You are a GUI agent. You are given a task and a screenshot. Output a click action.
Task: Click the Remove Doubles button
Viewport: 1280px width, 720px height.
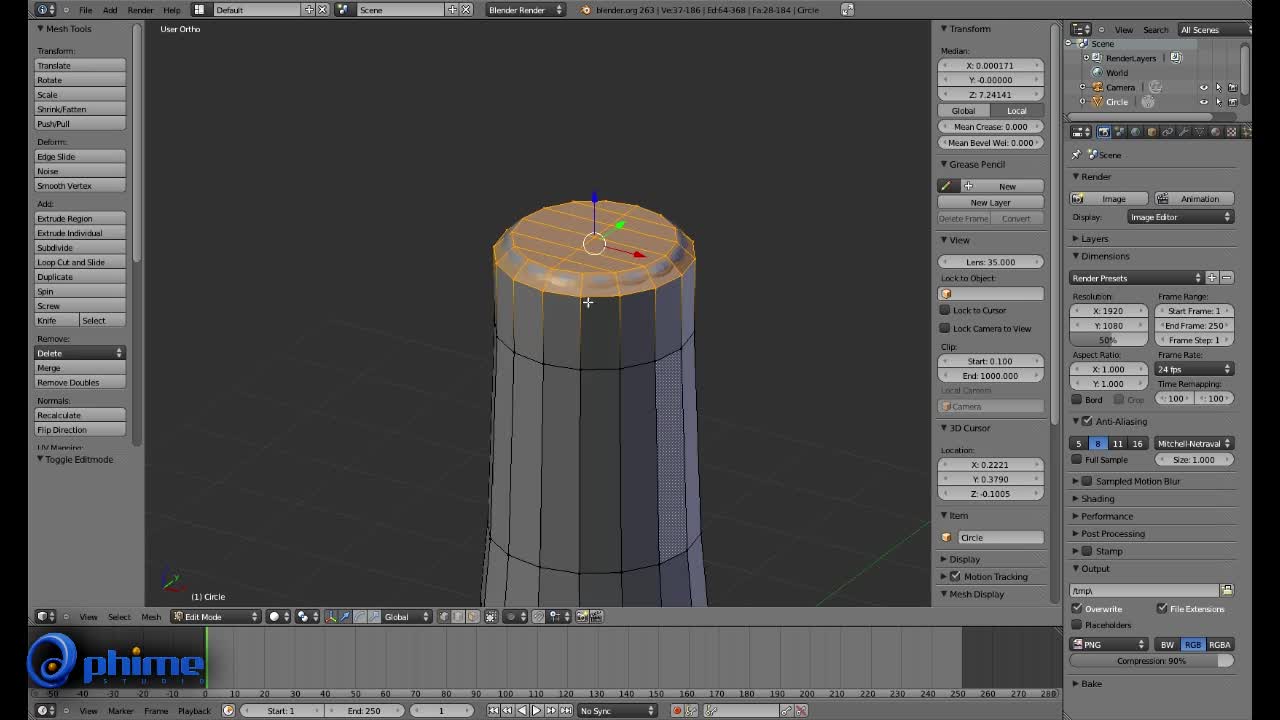80,382
